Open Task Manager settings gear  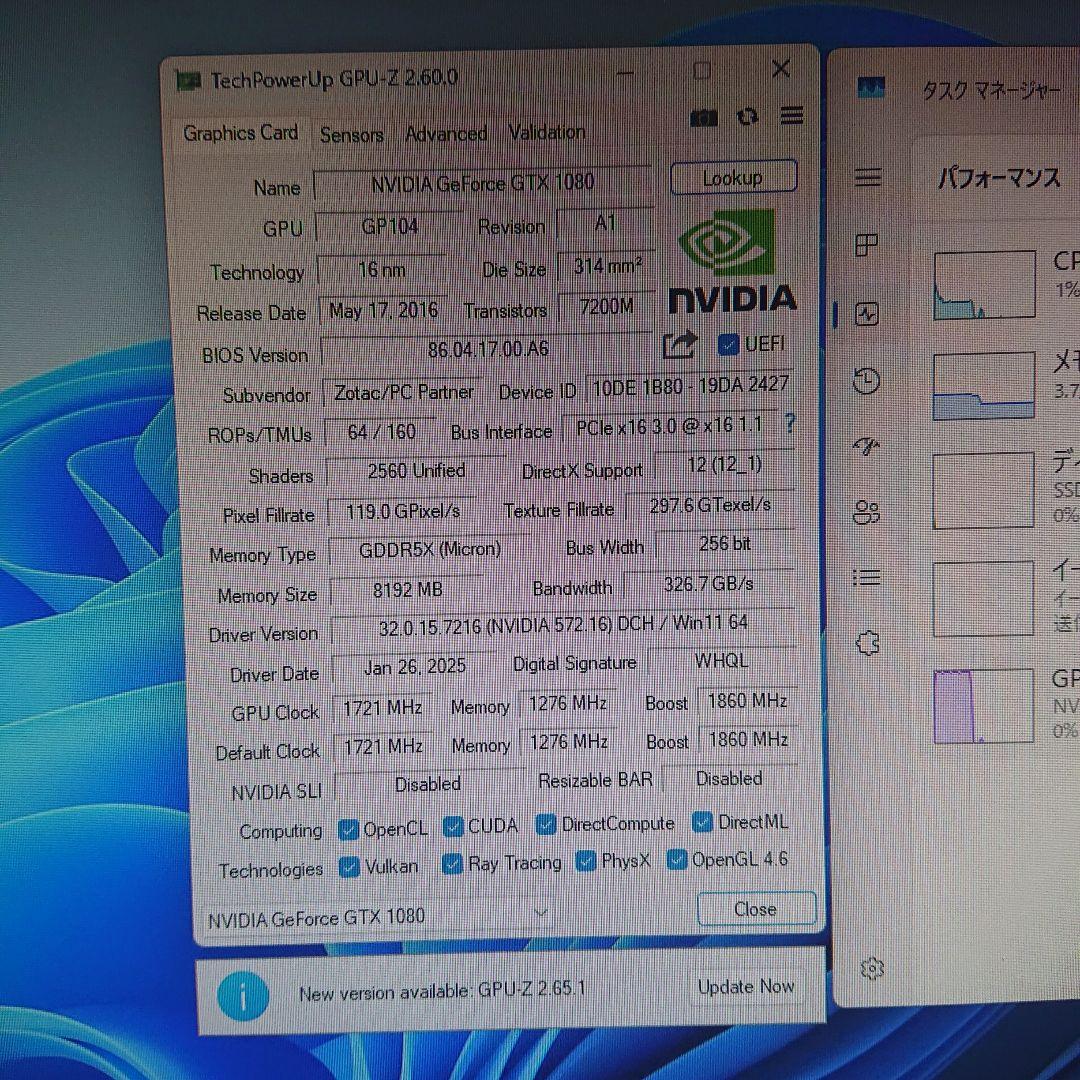(872, 968)
